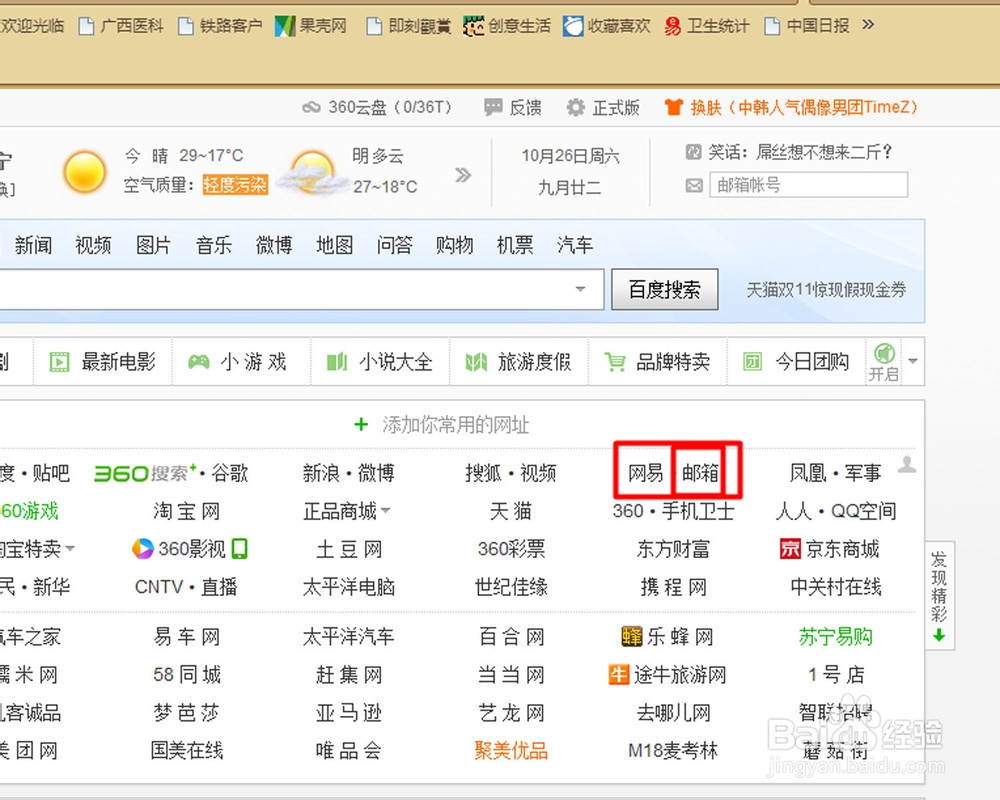
Task: Open 今日团购 category
Action: point(796,362)
